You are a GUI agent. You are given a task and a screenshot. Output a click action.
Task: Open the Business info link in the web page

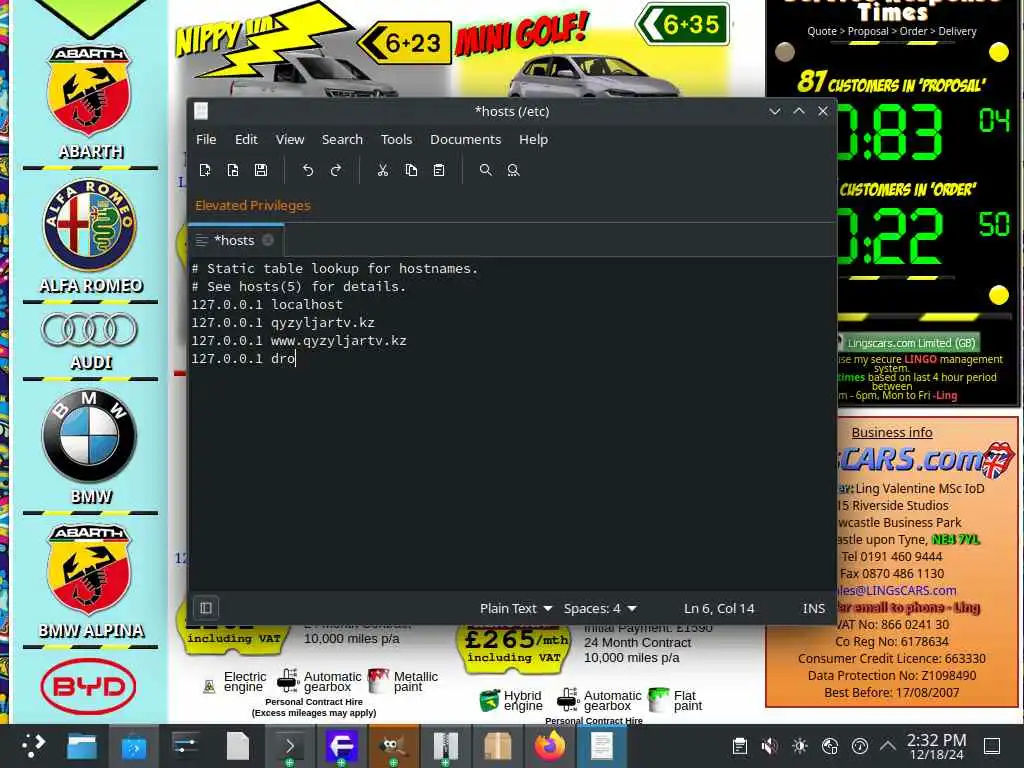tap(892, 432)
